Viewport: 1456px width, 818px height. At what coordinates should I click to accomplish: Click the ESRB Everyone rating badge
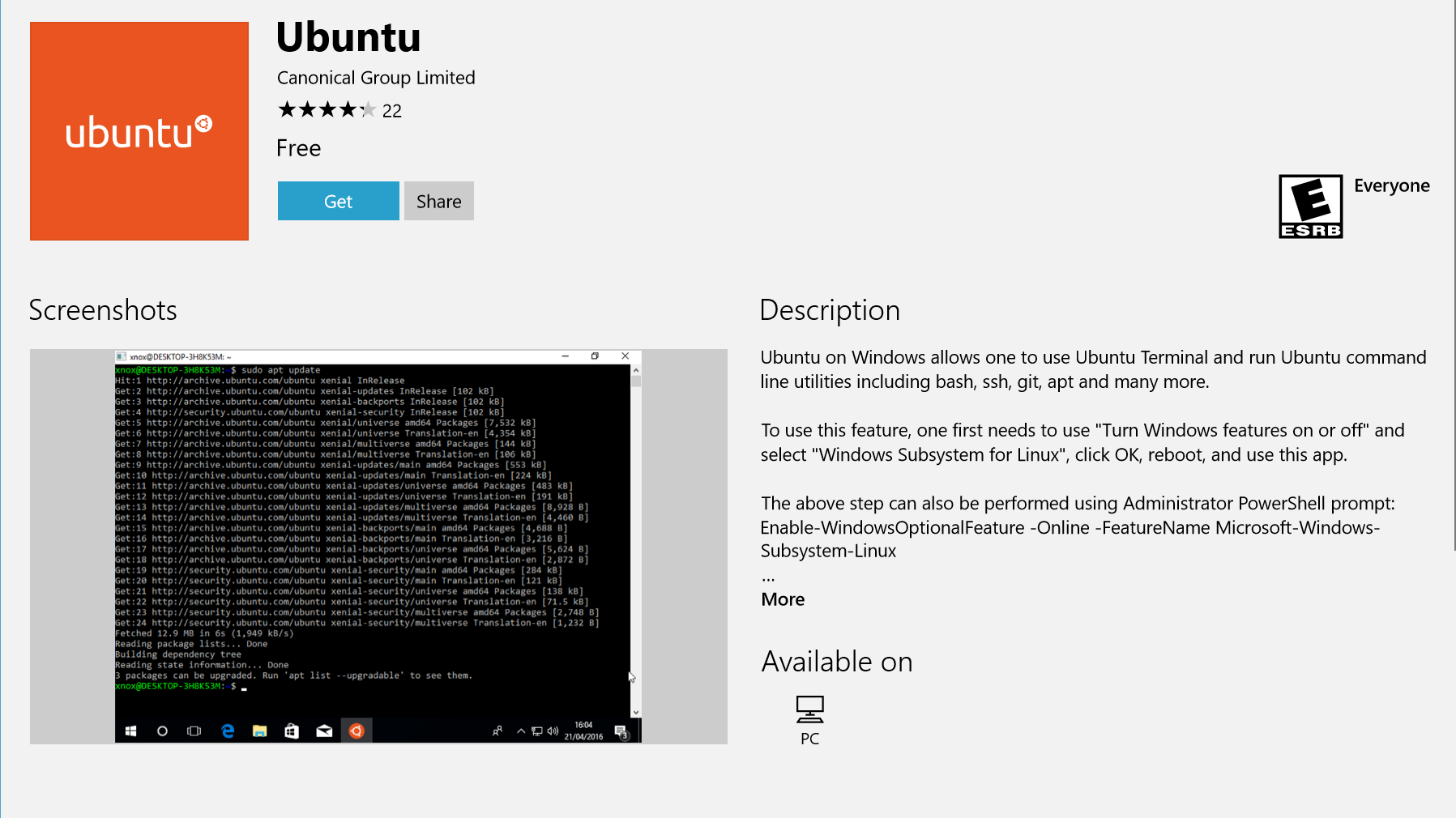tap(1310, 207)
